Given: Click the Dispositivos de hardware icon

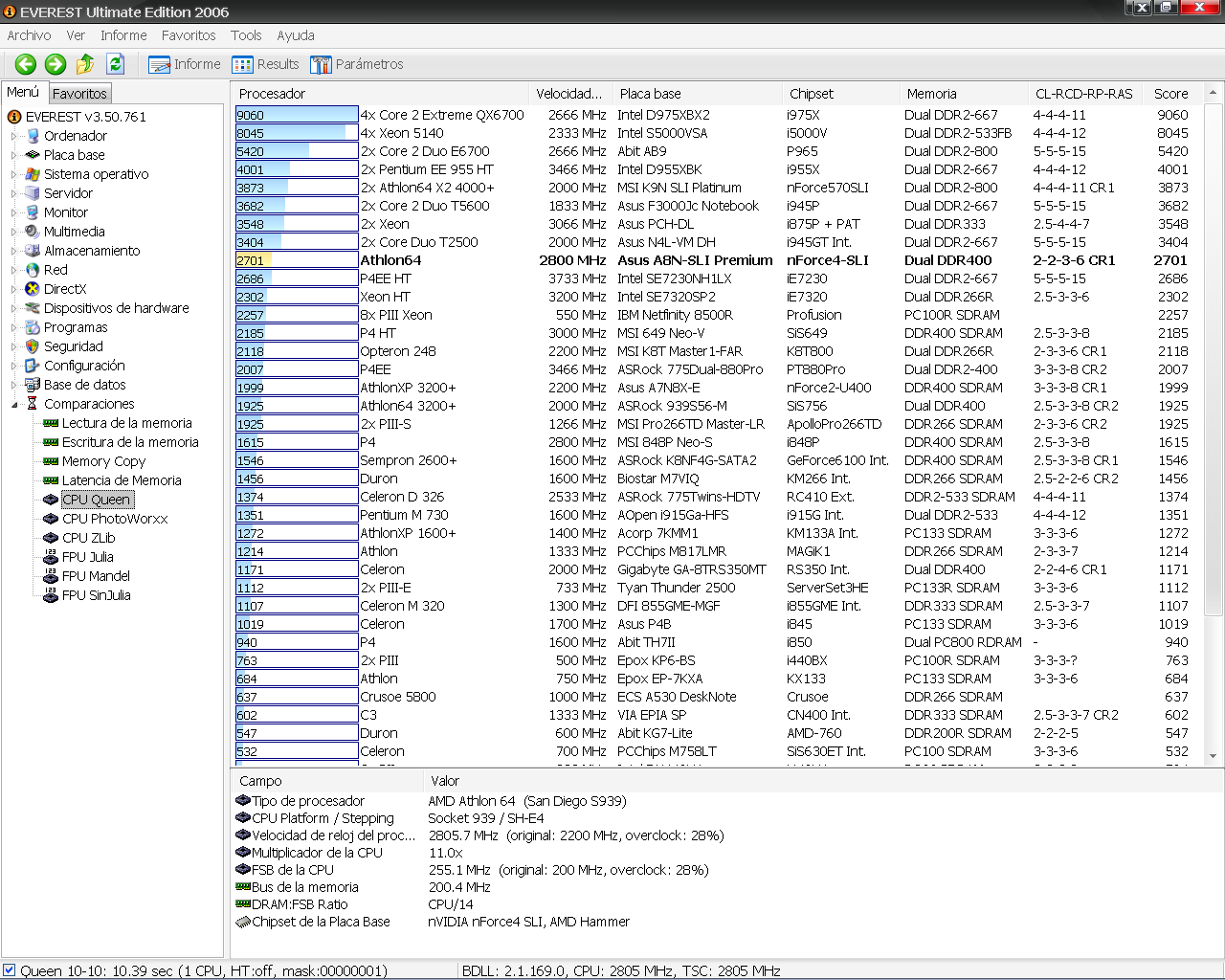Looking at the screenshot, I should (x=33, y=308).
